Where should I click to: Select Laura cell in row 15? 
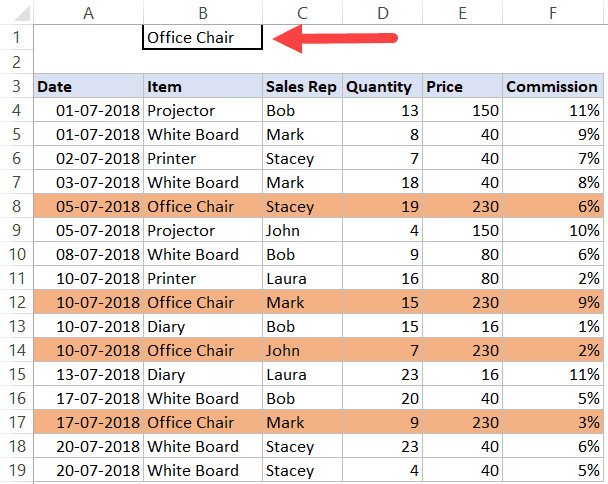click(x=302, y=375)
